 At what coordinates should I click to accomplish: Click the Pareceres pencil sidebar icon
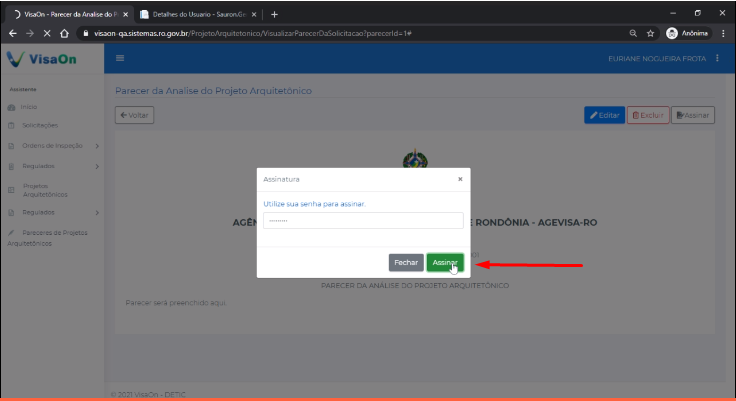(11, 233)
